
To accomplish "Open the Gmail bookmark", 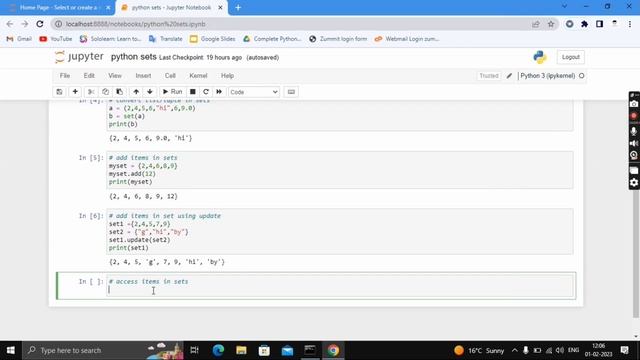I will 19,39.
